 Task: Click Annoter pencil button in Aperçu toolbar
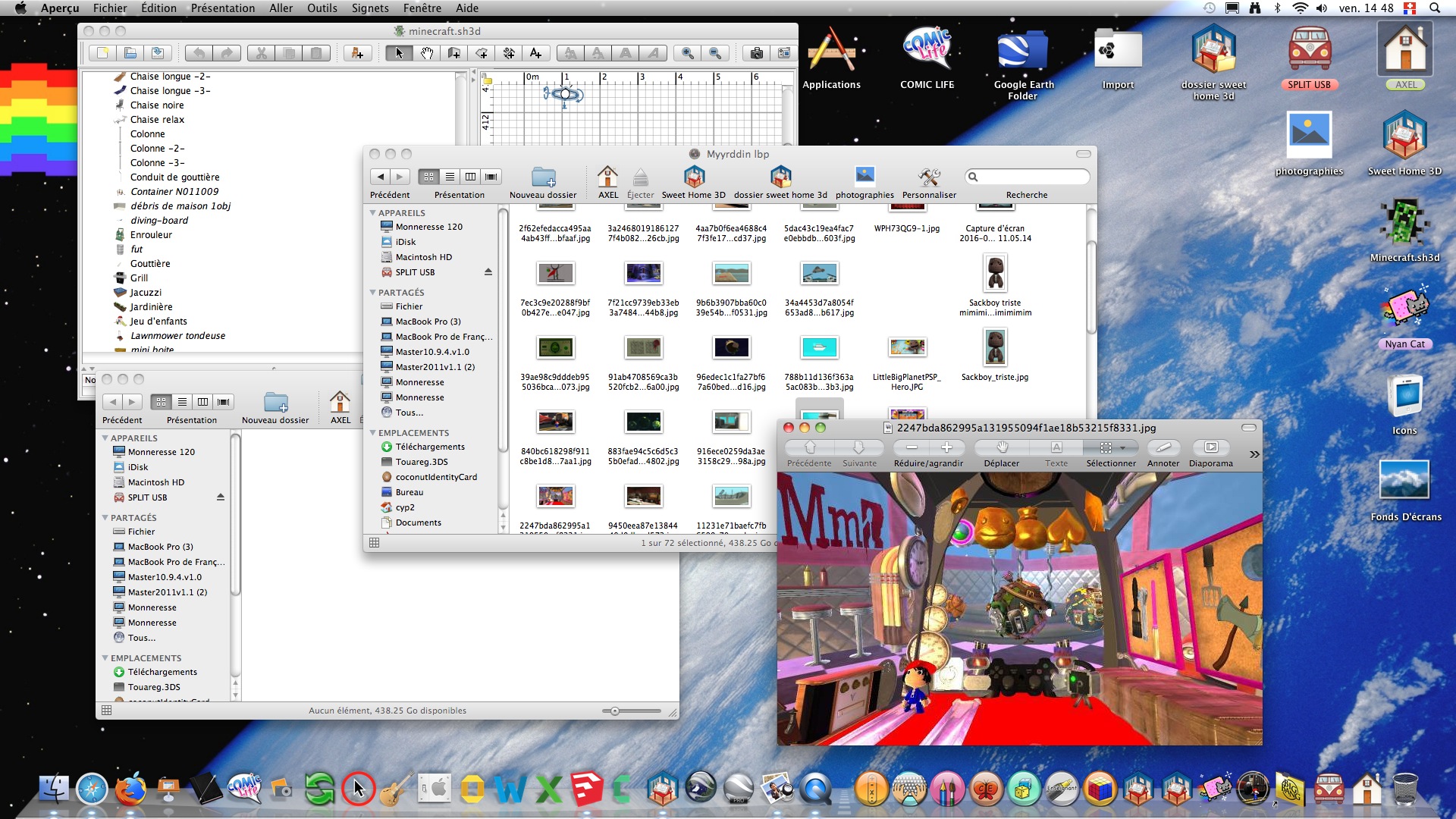(1163, 447)
